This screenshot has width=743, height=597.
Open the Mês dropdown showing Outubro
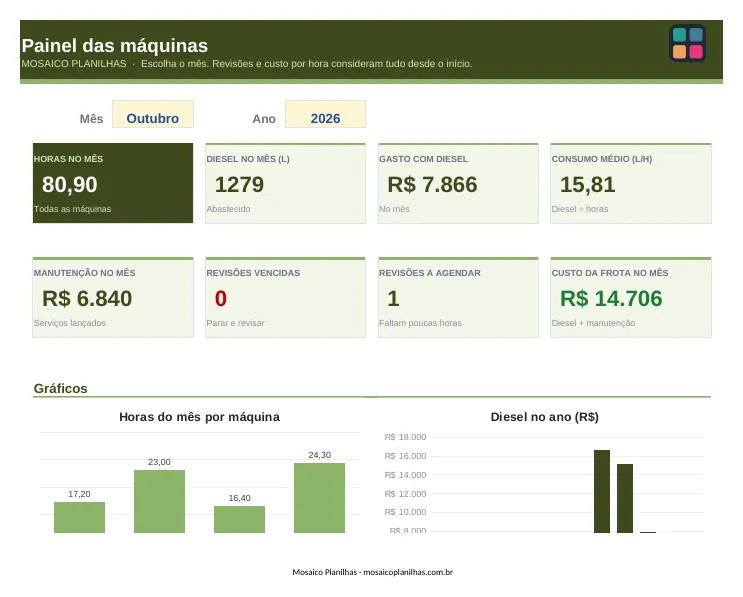point(153,114)
